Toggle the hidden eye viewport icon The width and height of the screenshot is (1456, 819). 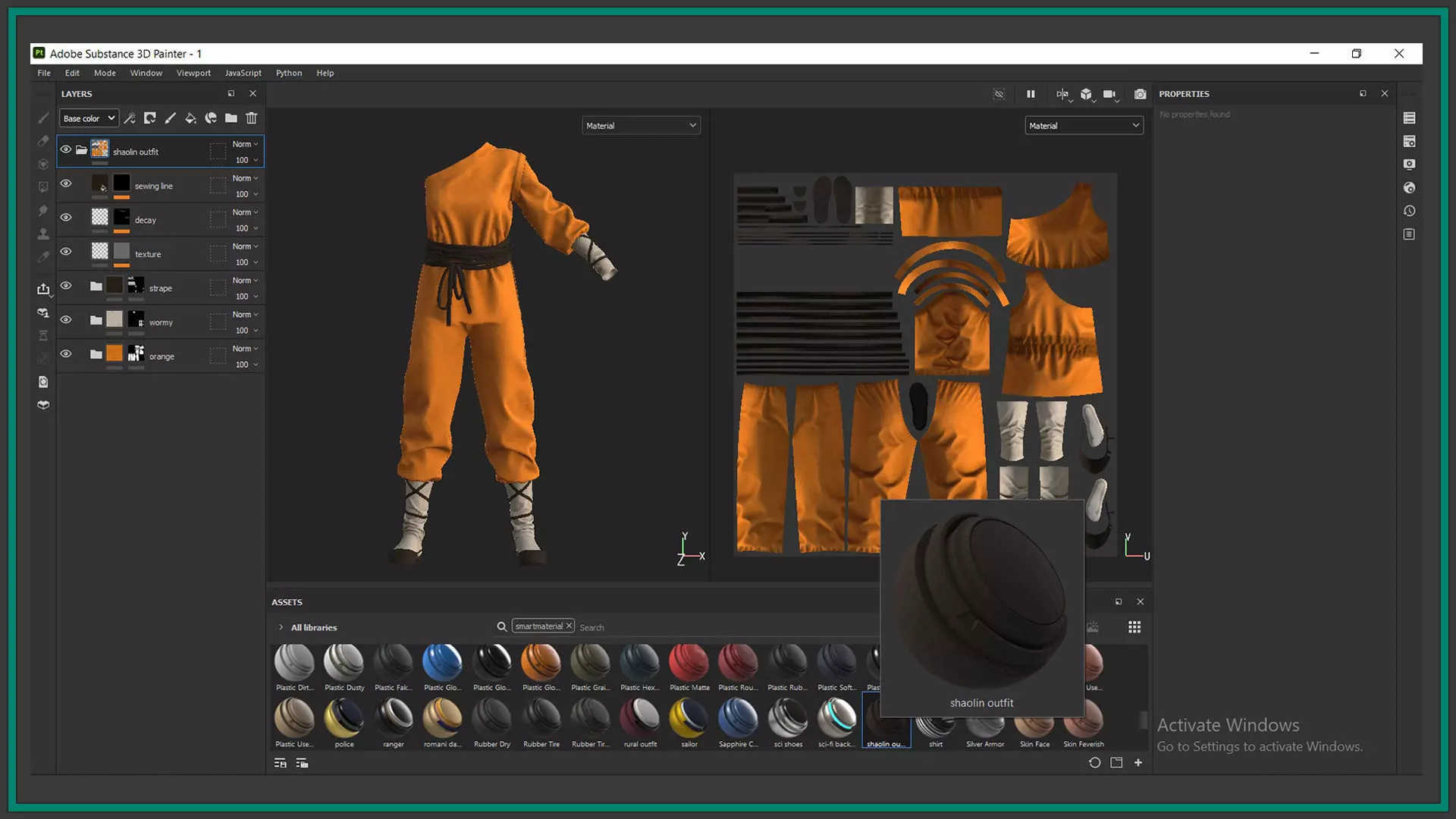[x=999, y=94]
